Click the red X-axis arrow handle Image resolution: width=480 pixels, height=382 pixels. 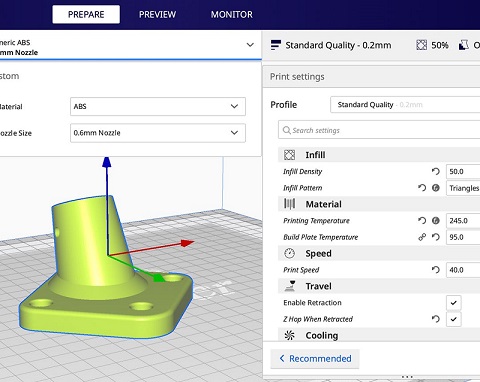pos(188,243)
